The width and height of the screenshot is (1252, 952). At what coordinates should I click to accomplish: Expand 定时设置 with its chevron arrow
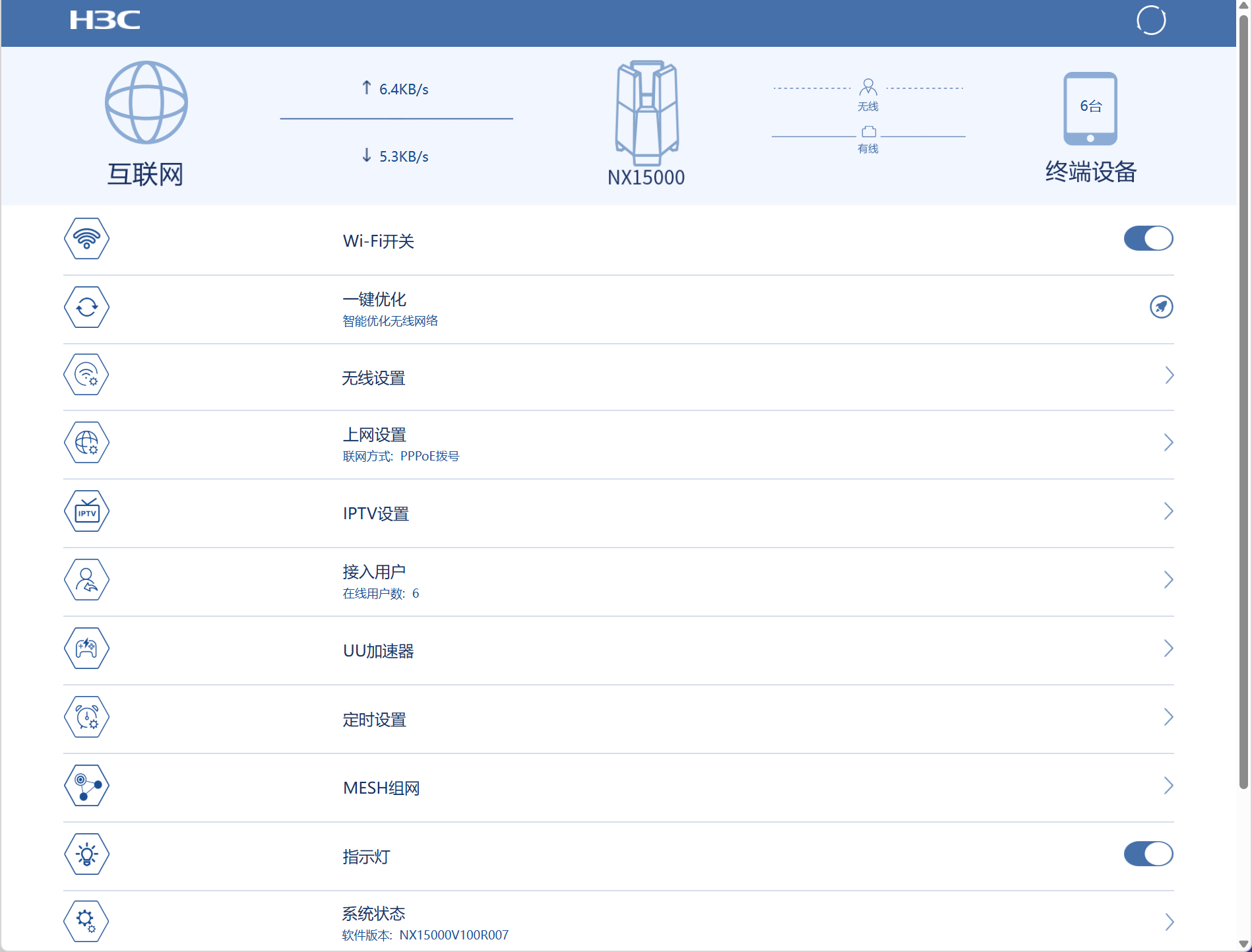click(x=1169, y=717)
